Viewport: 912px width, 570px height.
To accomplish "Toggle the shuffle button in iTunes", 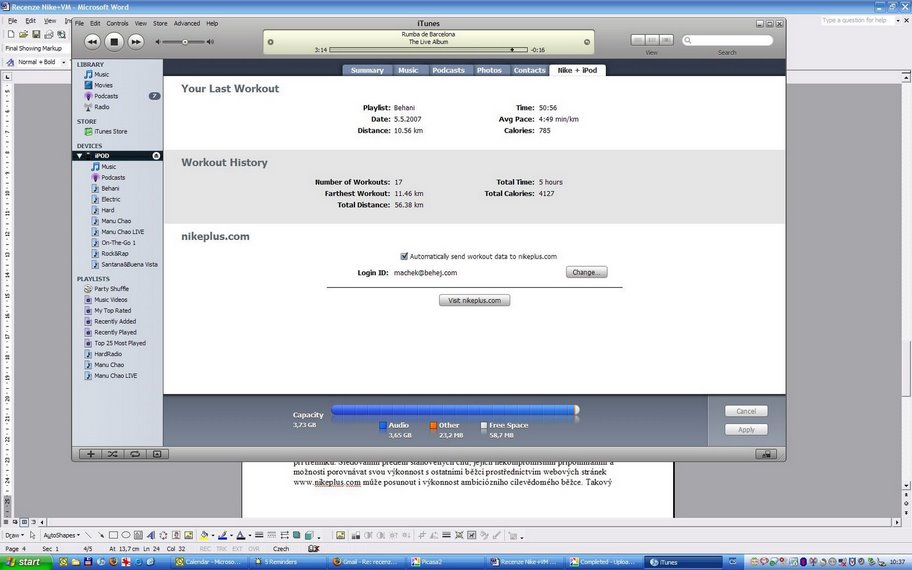I will tap(112, 454).
